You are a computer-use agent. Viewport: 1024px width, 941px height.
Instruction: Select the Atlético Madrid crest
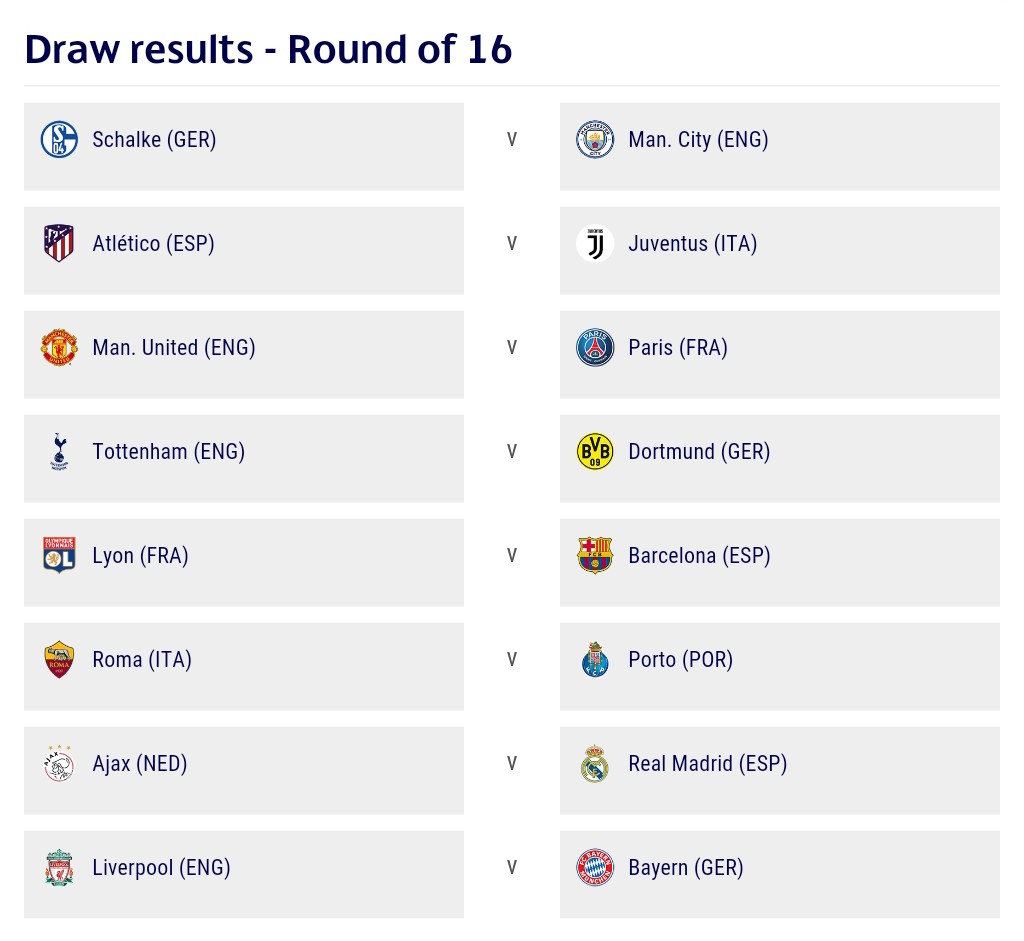point(59,244)
